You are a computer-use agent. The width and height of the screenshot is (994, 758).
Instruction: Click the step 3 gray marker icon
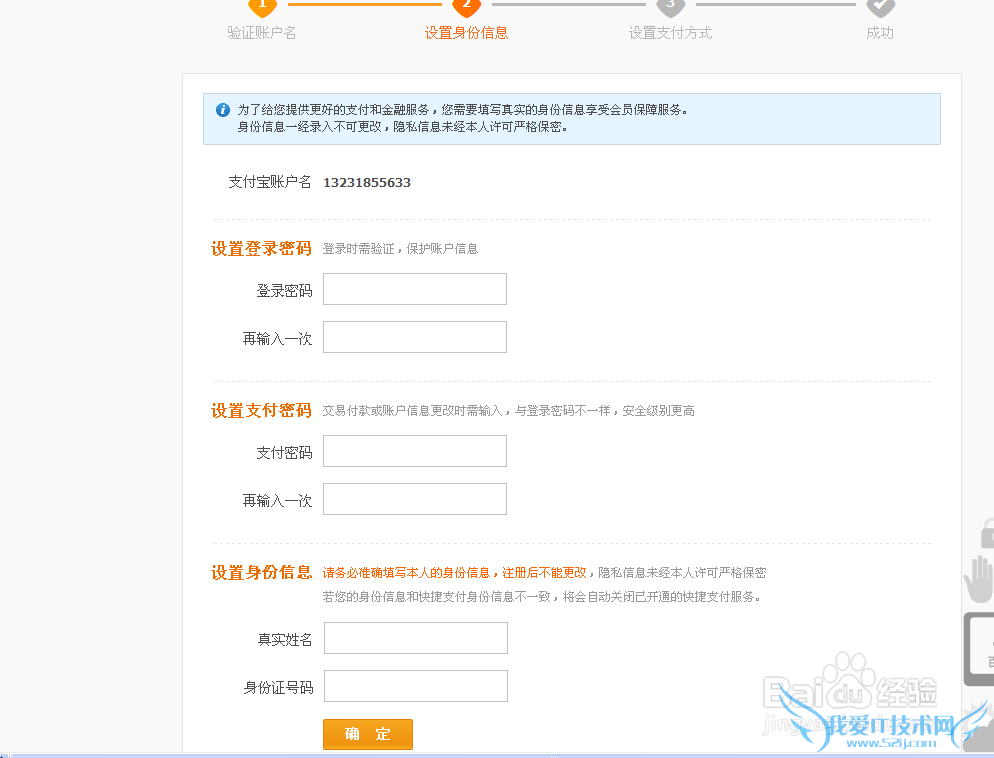point(670,6)
